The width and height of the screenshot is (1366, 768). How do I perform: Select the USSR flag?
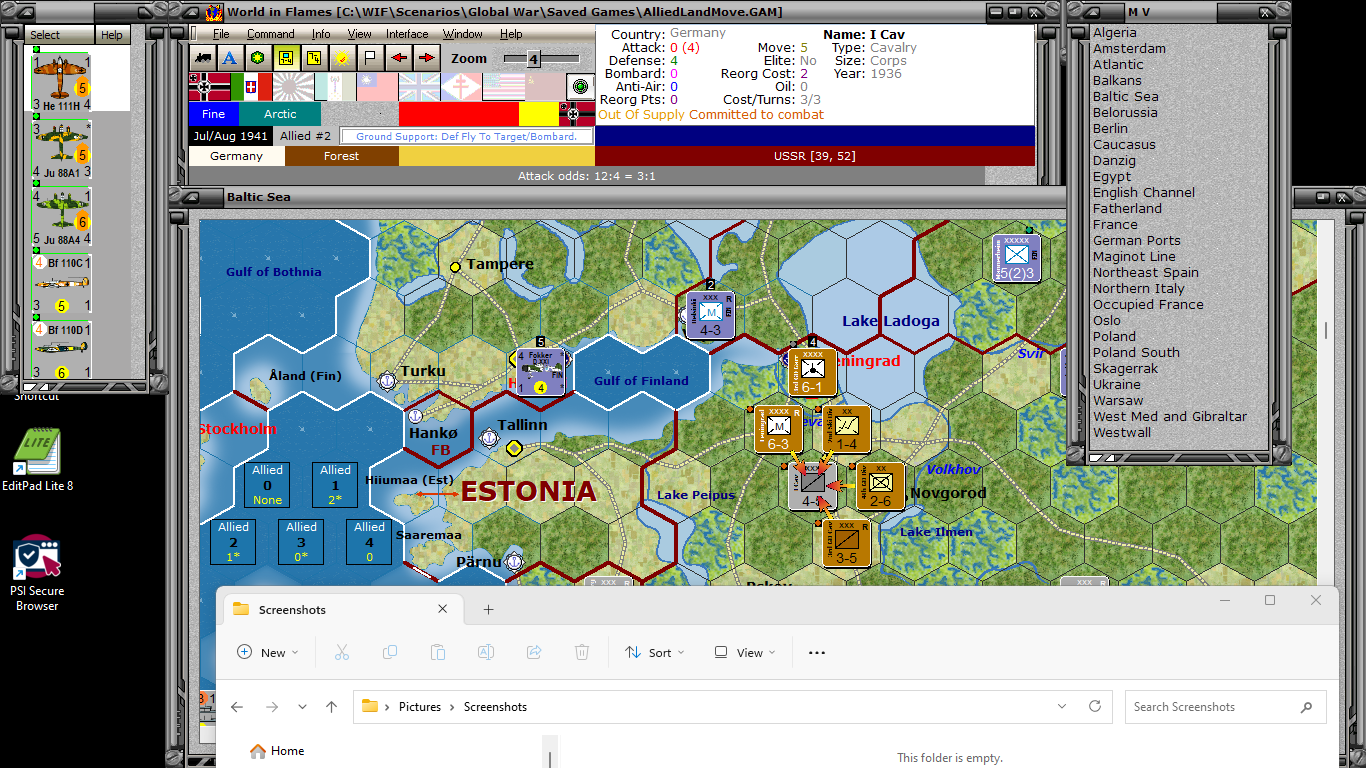(545, 87)
